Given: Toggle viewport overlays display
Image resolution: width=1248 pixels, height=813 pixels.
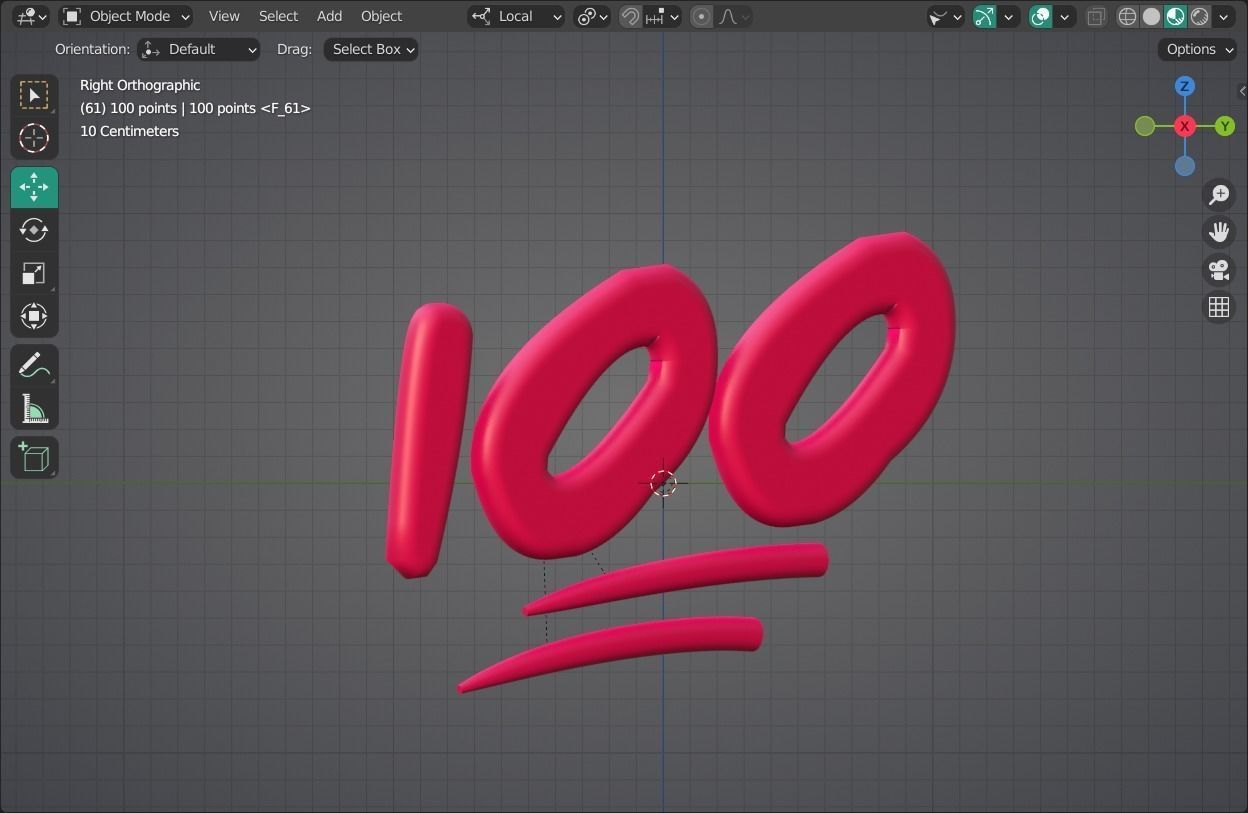Looking at the screenshot, I should tap(1041, 16).
